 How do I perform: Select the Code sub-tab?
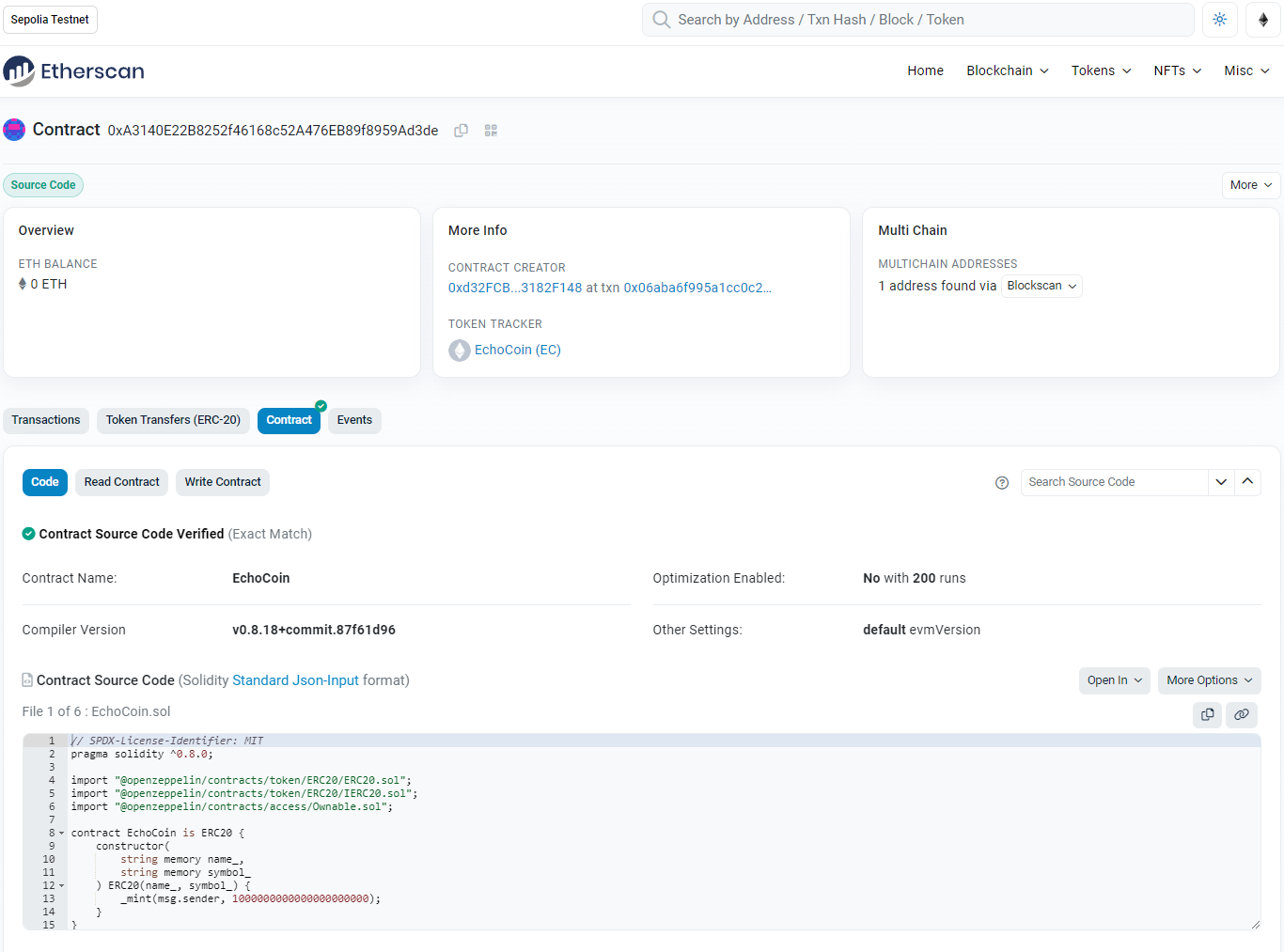[x=45, y=482]
